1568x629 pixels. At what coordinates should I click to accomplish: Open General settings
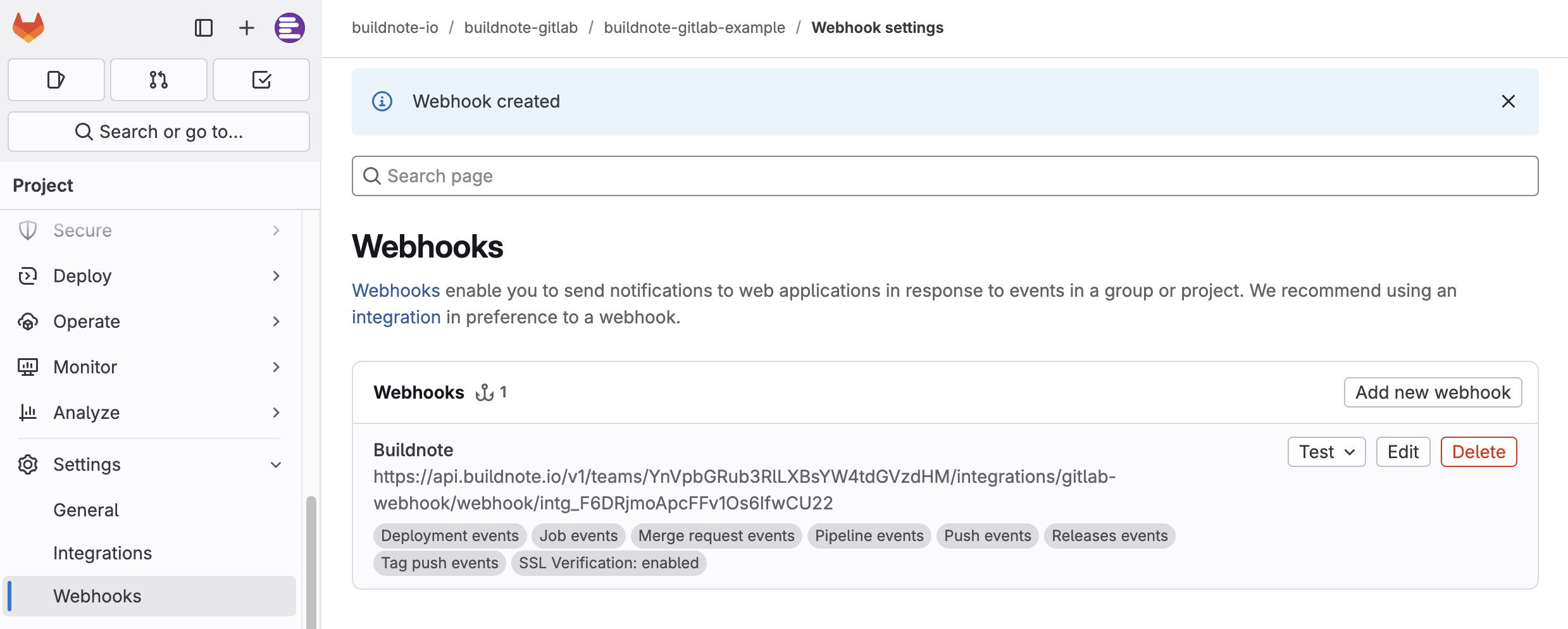click(149, 510)
